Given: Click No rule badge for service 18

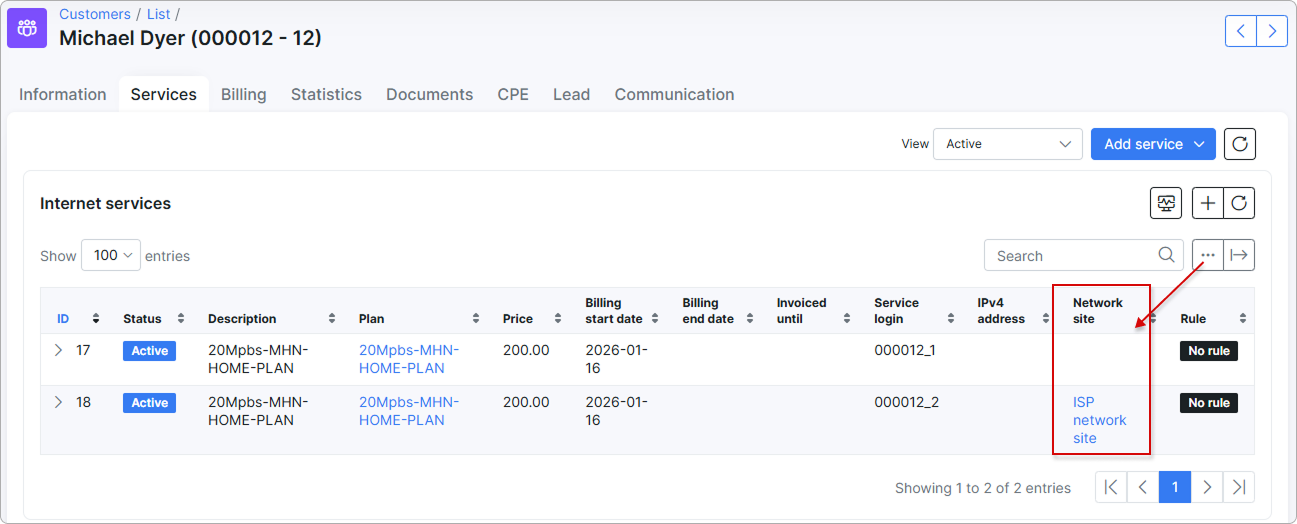Looking at the screenshot, I should (x=1209, y=403).
